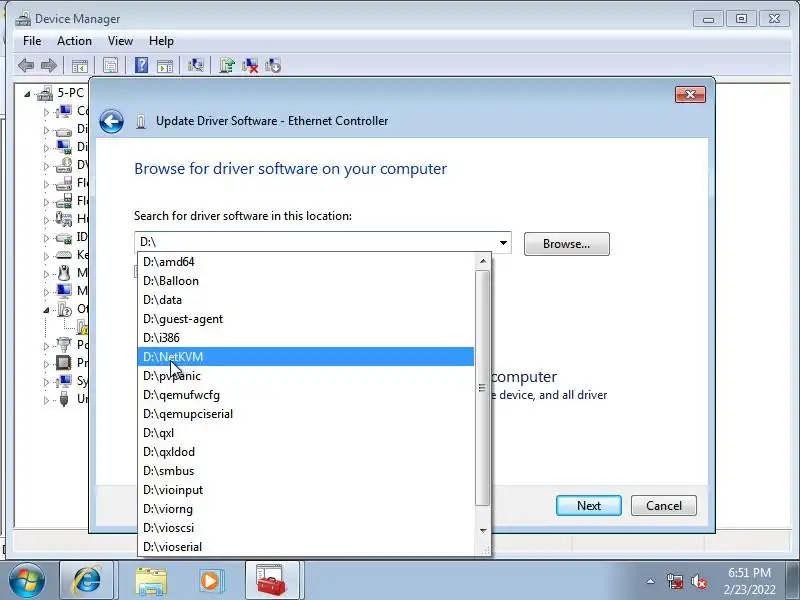The width and height of the screenshot is (800, 600).
Task: Expand the Ports tree node
Action: pyautogui.click(x=46, y=346)
